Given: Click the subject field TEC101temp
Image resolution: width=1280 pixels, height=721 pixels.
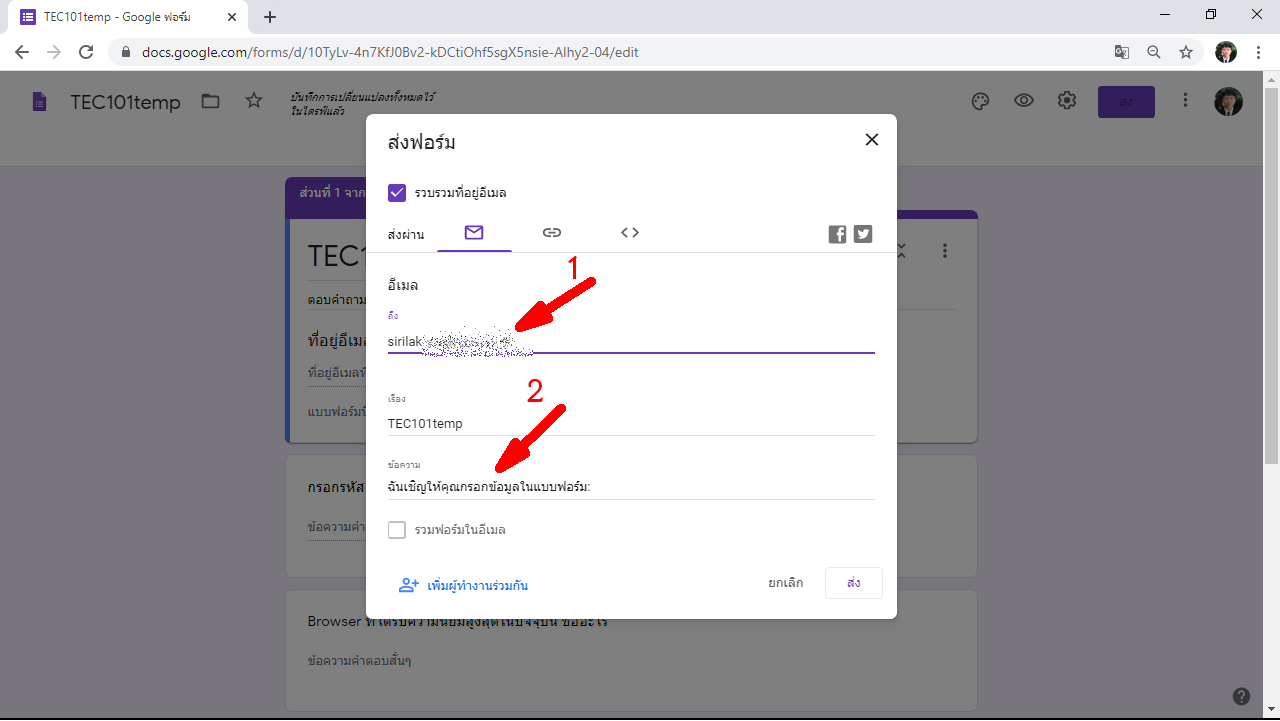Looking at the screenshot, I should click(630, 423).
